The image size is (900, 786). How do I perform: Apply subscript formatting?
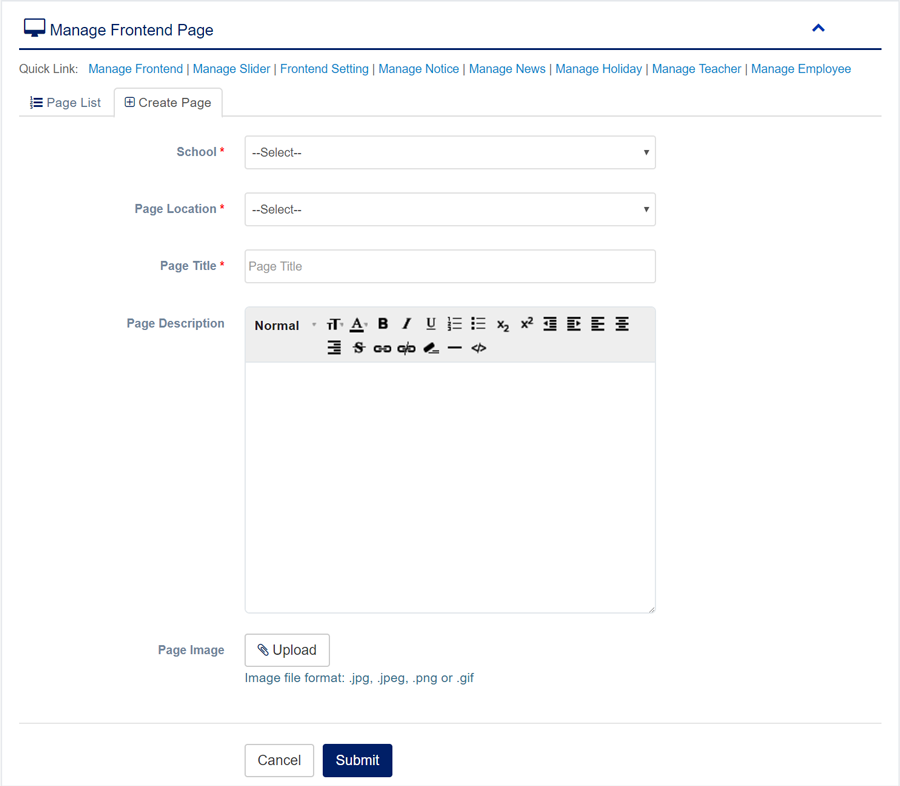pyautogui.click(x=503, y=325)
